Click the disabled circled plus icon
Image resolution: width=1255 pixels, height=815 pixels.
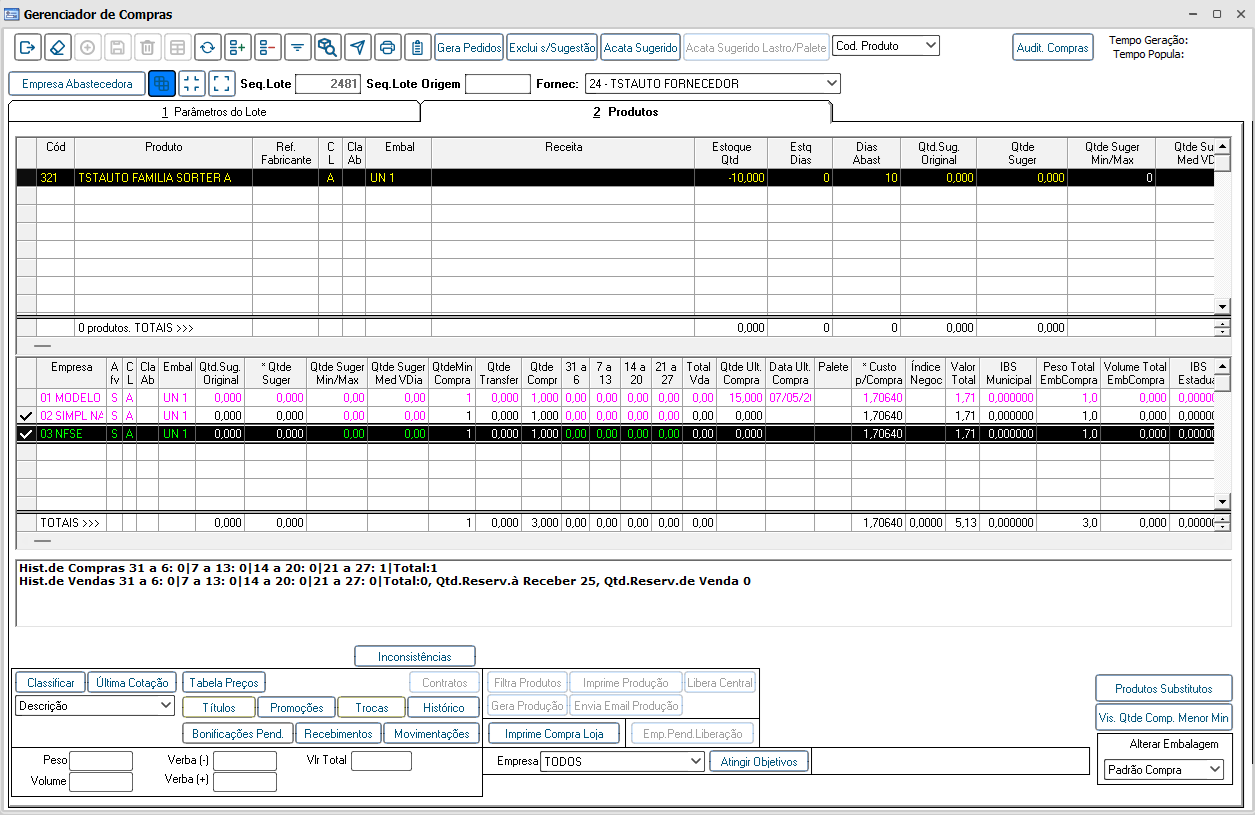click(87, 47)
